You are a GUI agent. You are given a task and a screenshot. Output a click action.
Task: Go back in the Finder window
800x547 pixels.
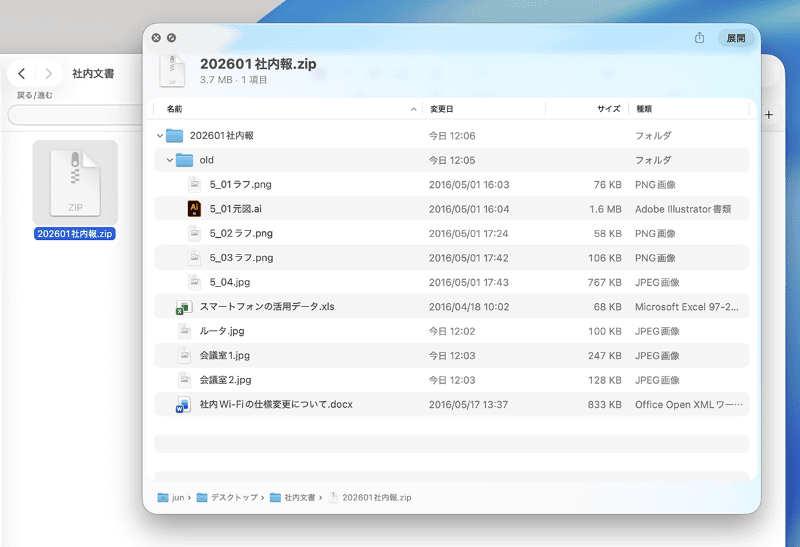pyautogui.click(x=22, y=73)
